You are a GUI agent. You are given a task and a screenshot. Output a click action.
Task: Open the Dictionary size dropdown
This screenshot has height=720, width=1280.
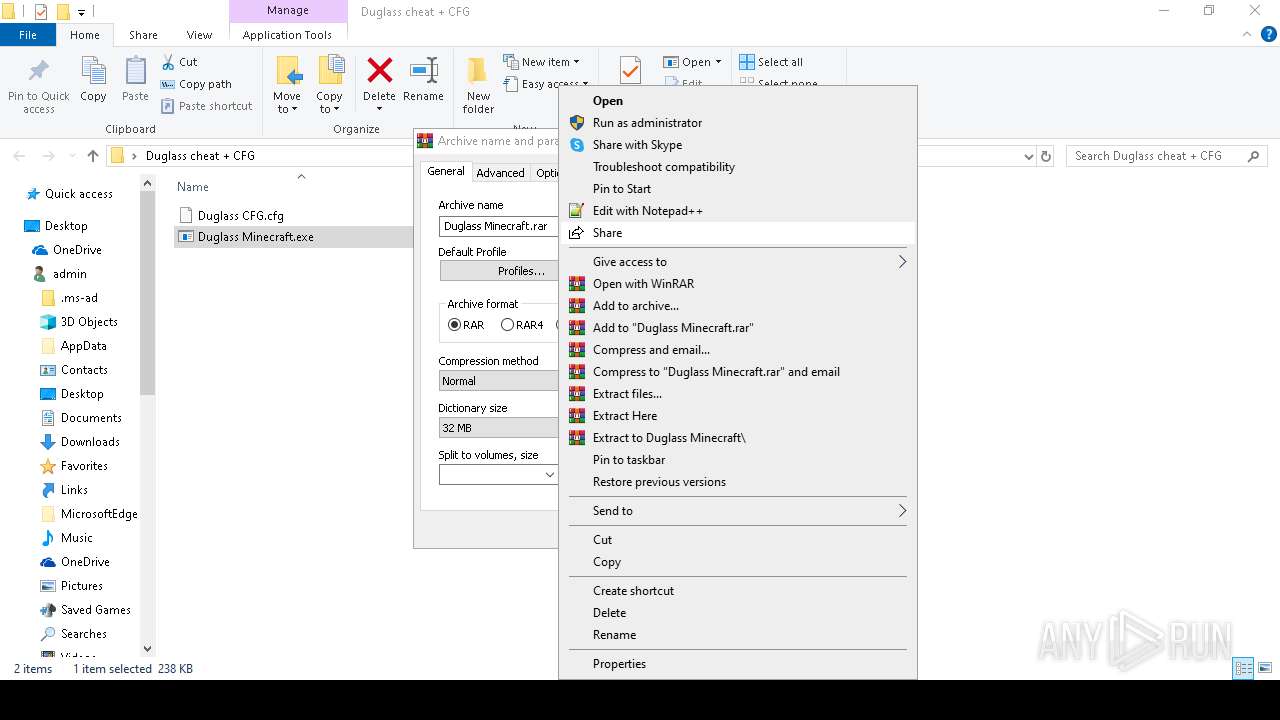(x=498, y=428)
